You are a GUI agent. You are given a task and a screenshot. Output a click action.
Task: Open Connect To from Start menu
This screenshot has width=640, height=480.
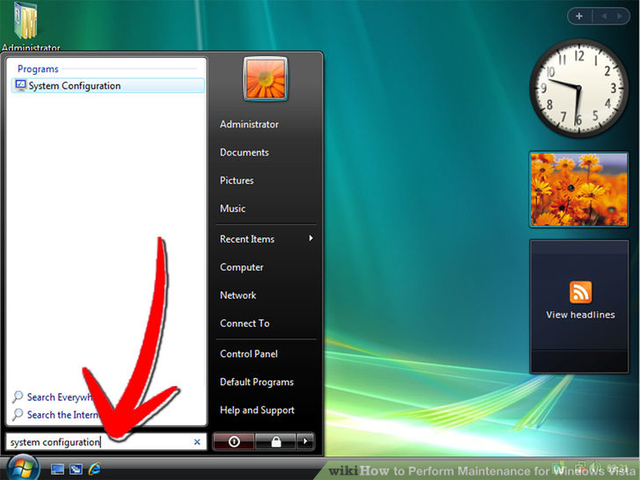244,324
